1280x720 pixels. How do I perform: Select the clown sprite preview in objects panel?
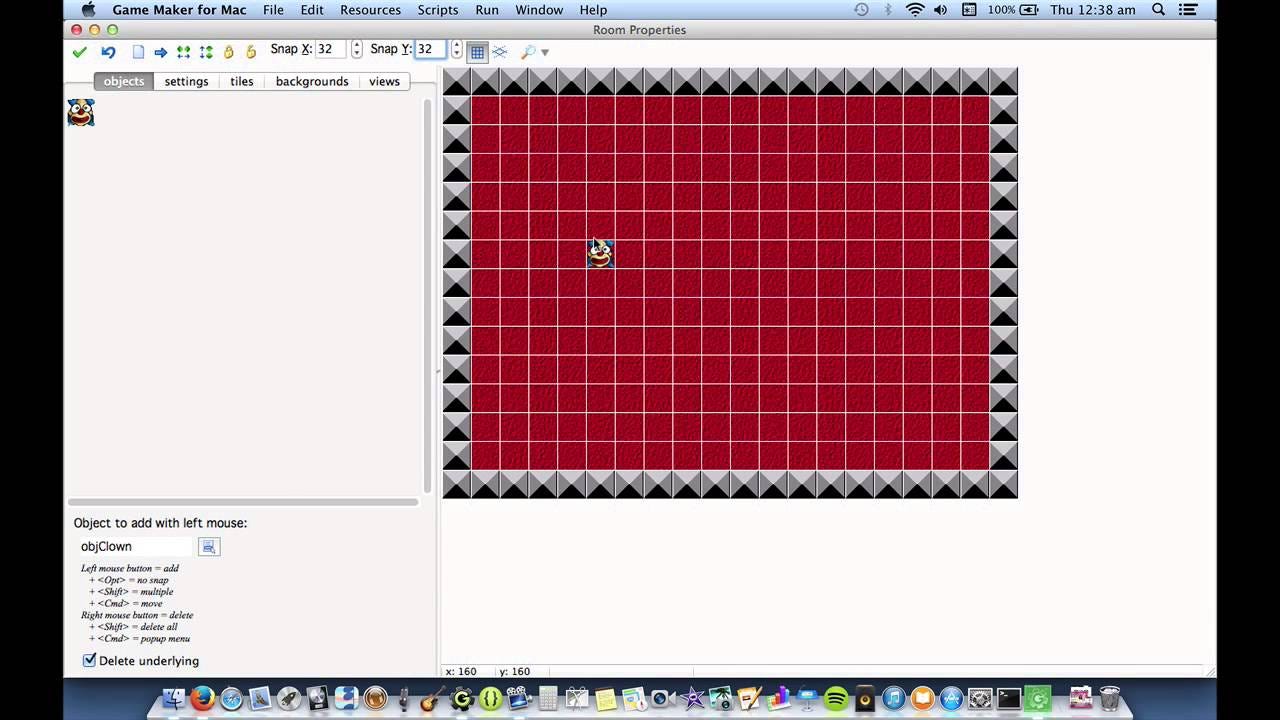pyautogui.click(x=81, y=113)
